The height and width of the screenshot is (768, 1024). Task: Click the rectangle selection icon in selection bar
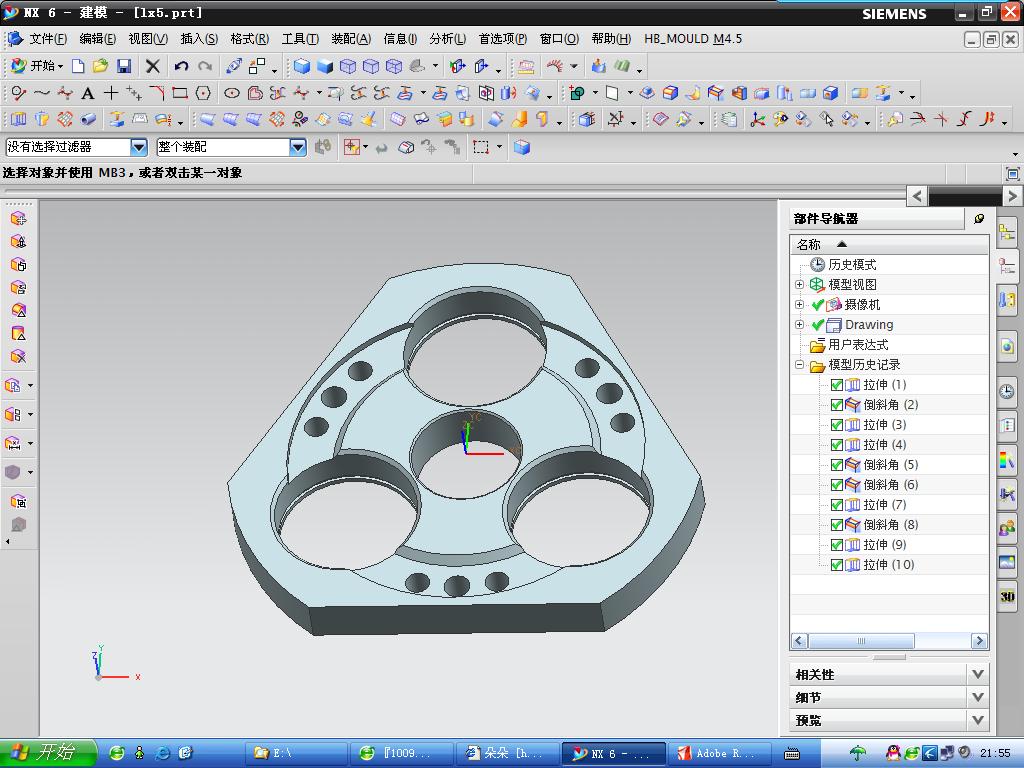[x=481, y=148]
